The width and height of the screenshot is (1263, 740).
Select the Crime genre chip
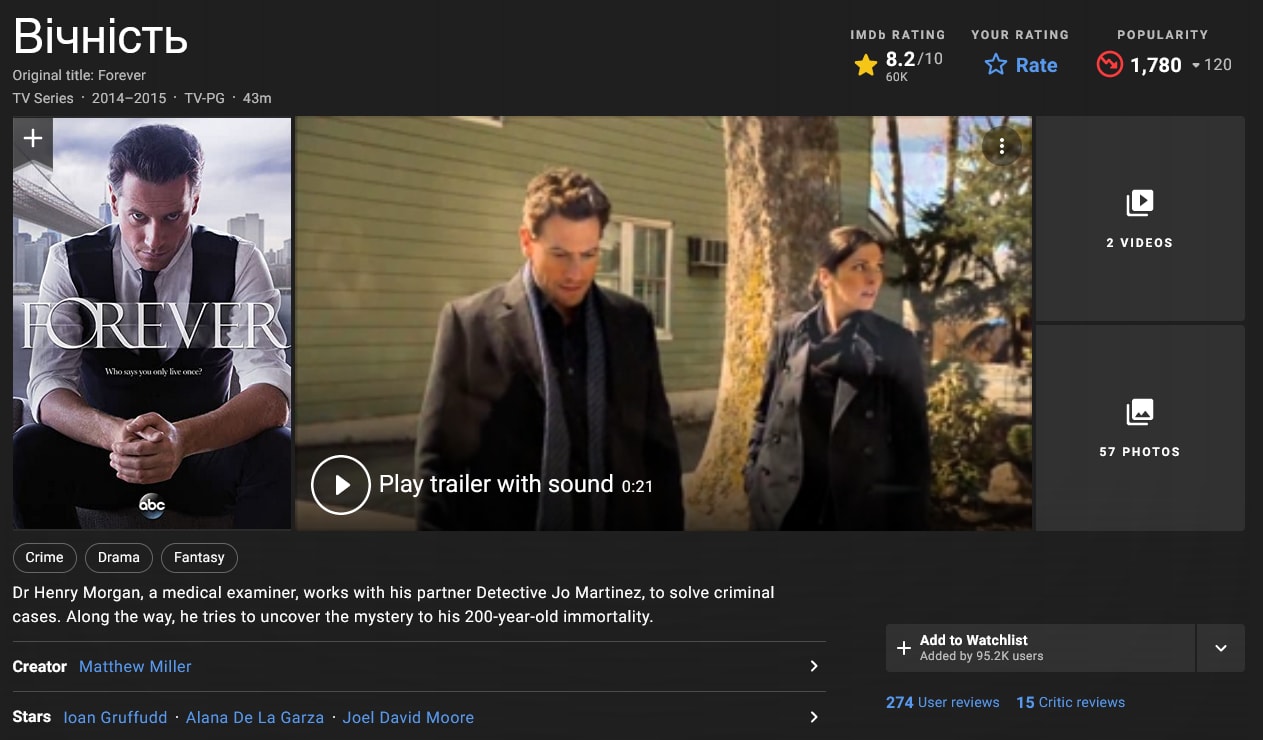click(44, 558)
